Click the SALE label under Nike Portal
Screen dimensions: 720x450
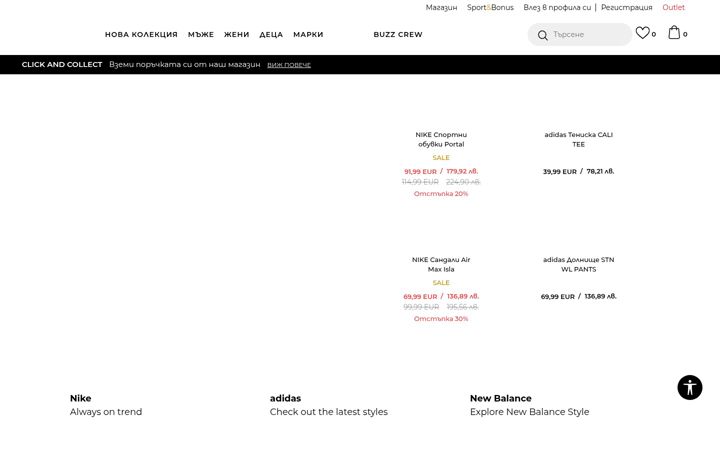point(441,158)
